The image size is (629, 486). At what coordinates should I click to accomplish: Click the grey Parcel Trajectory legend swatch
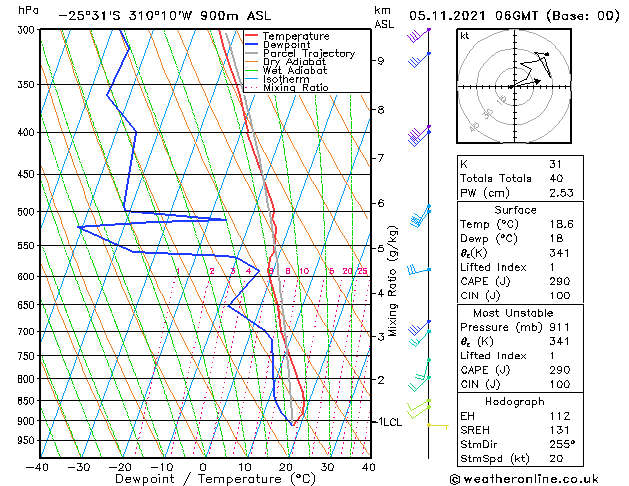(x=252, y=53)
